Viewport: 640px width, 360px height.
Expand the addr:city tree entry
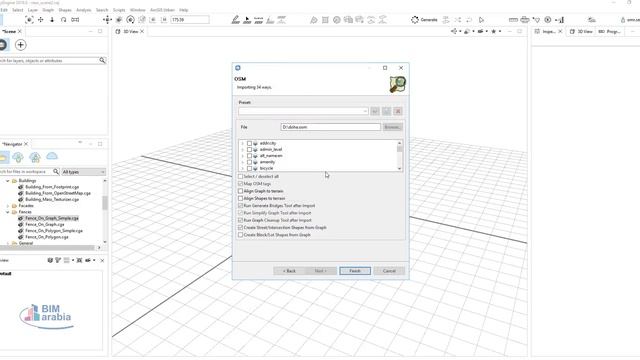(x=242, y=143)
